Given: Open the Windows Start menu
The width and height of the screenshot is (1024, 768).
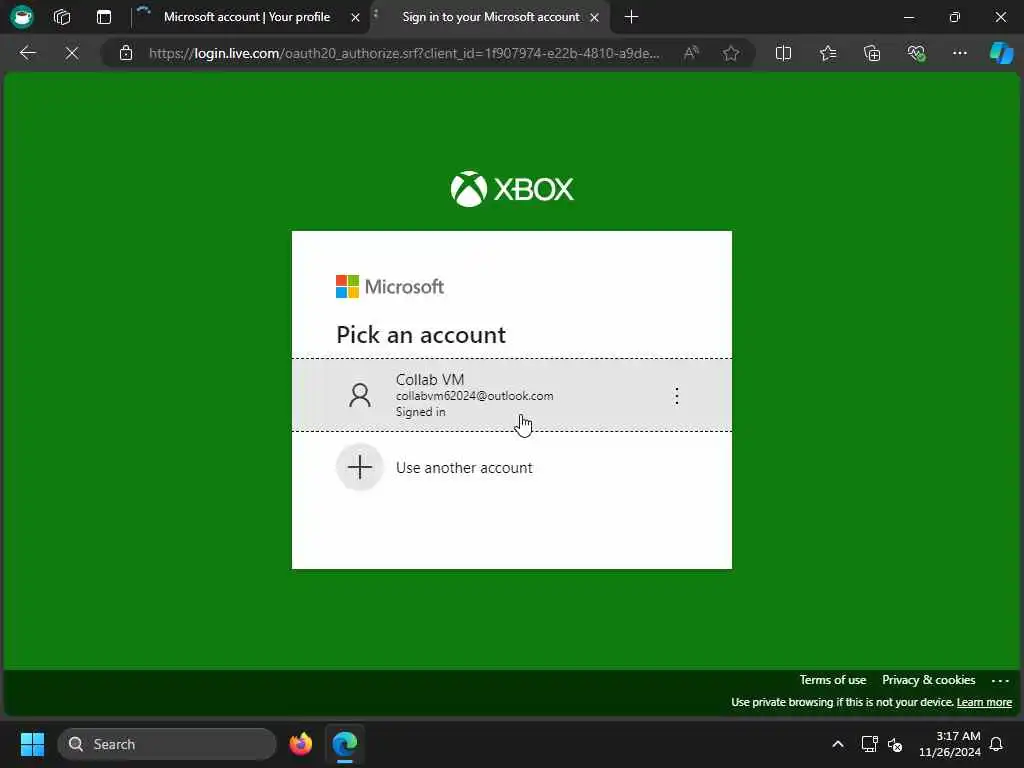Looking at the screenshot, I should [32, 744].
